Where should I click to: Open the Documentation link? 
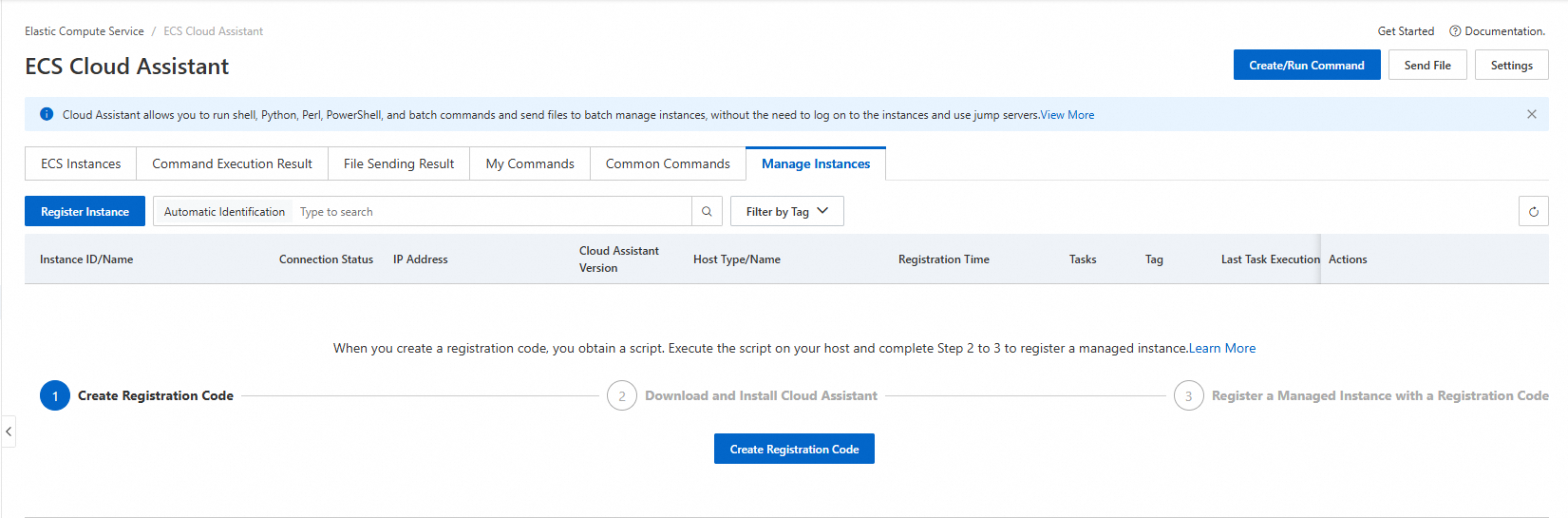[x=1504, y=31]
